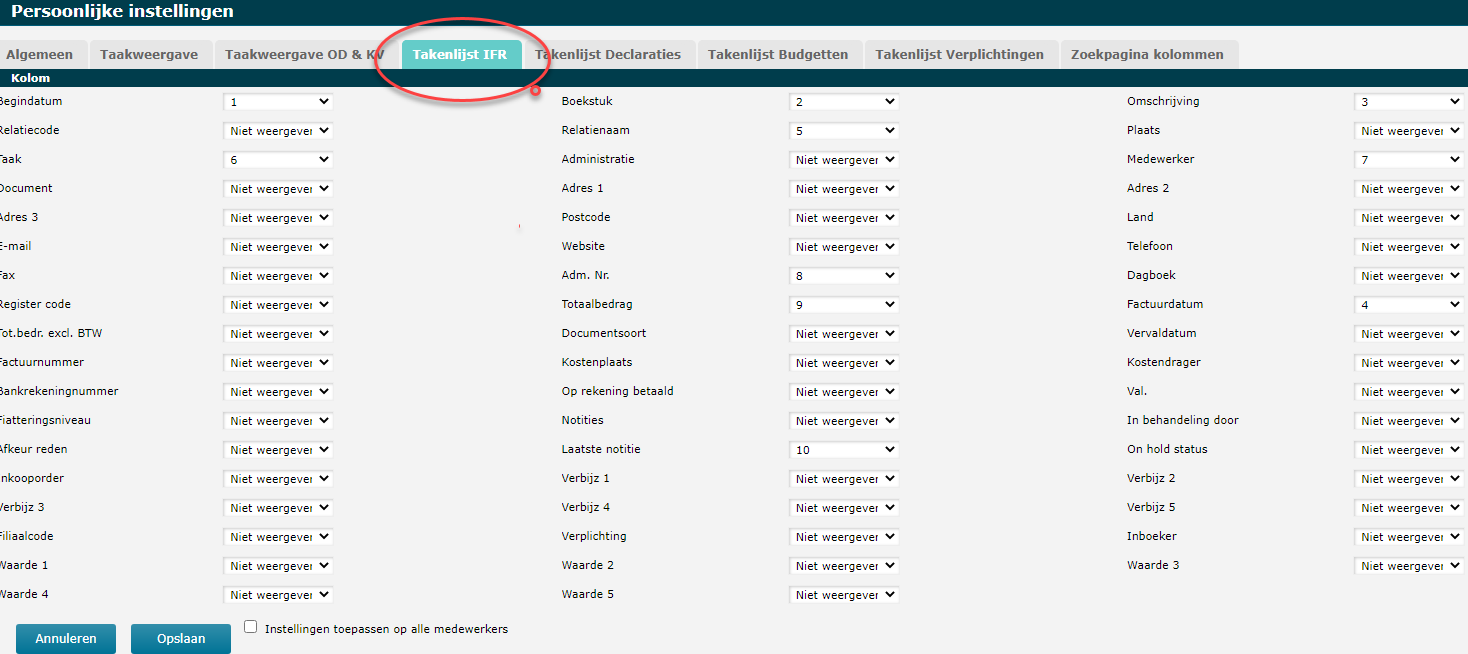Expand the Kostenplaats dropdown
1468x654 pixels.
click(843, 363)
